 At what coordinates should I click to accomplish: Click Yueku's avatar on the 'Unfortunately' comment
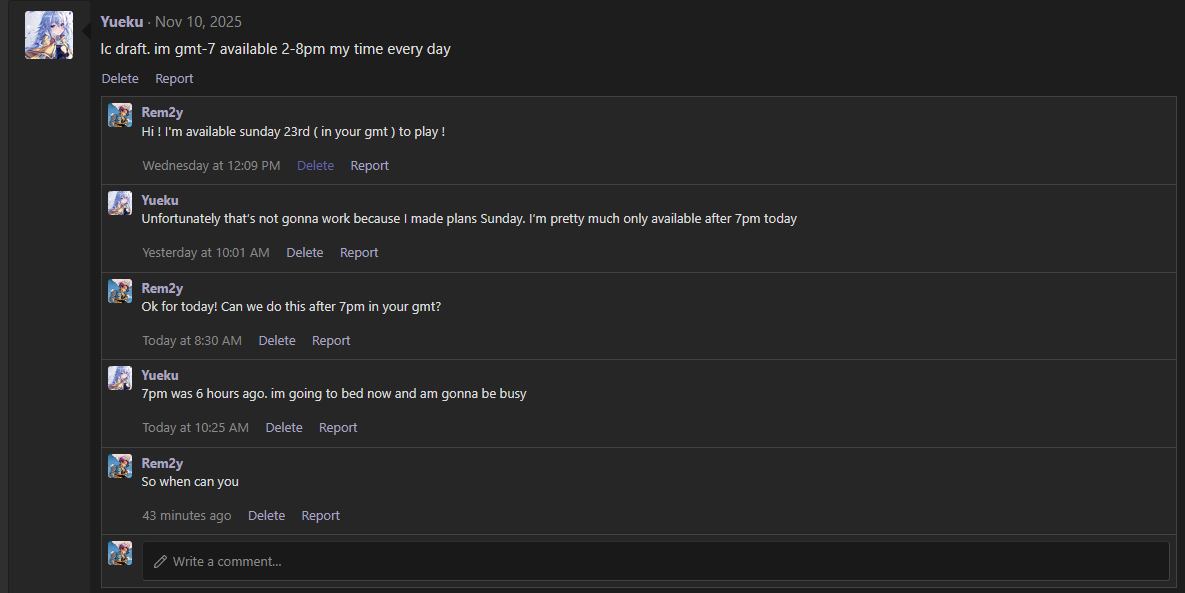click(120, 203)
